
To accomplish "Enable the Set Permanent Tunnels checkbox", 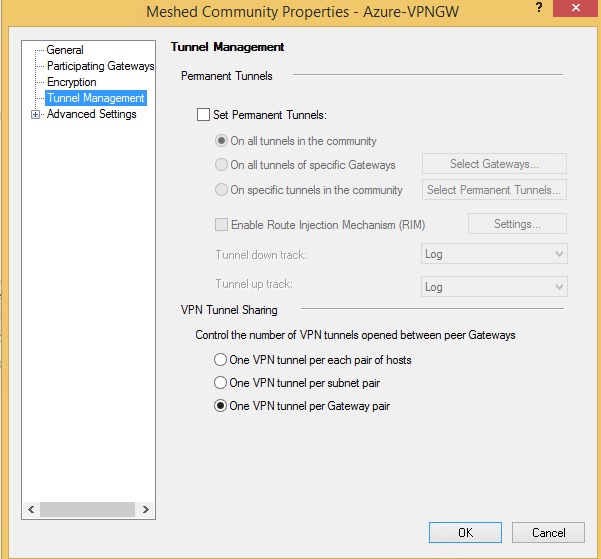I will click(x=203, y=115).
